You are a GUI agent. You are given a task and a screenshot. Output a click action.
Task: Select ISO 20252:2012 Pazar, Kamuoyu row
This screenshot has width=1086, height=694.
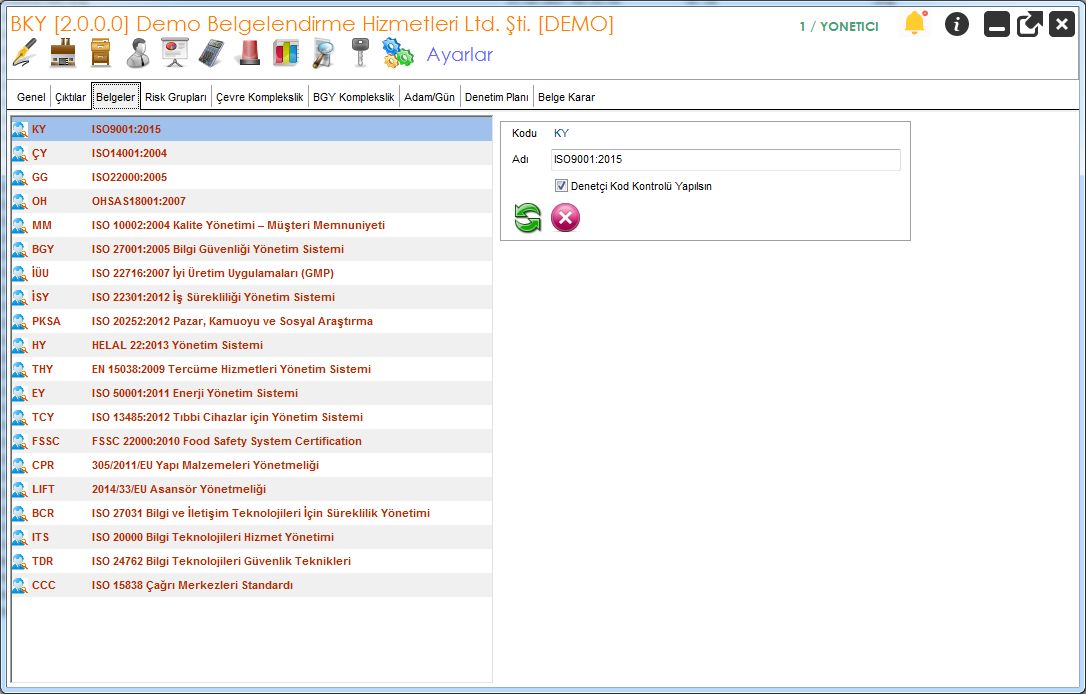(251, 321)
